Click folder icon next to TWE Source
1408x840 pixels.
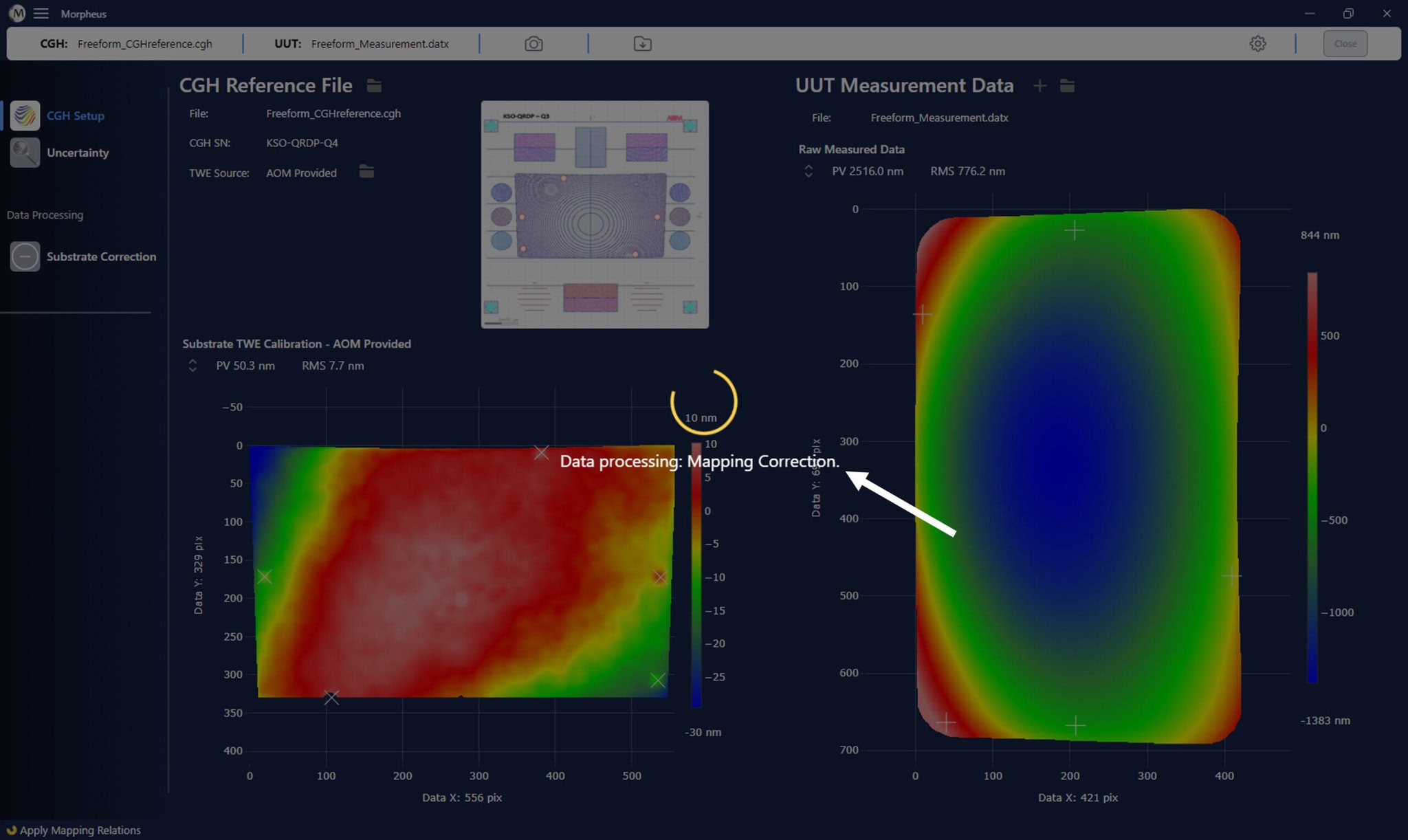pyautogui.click(x=366, y=172)
